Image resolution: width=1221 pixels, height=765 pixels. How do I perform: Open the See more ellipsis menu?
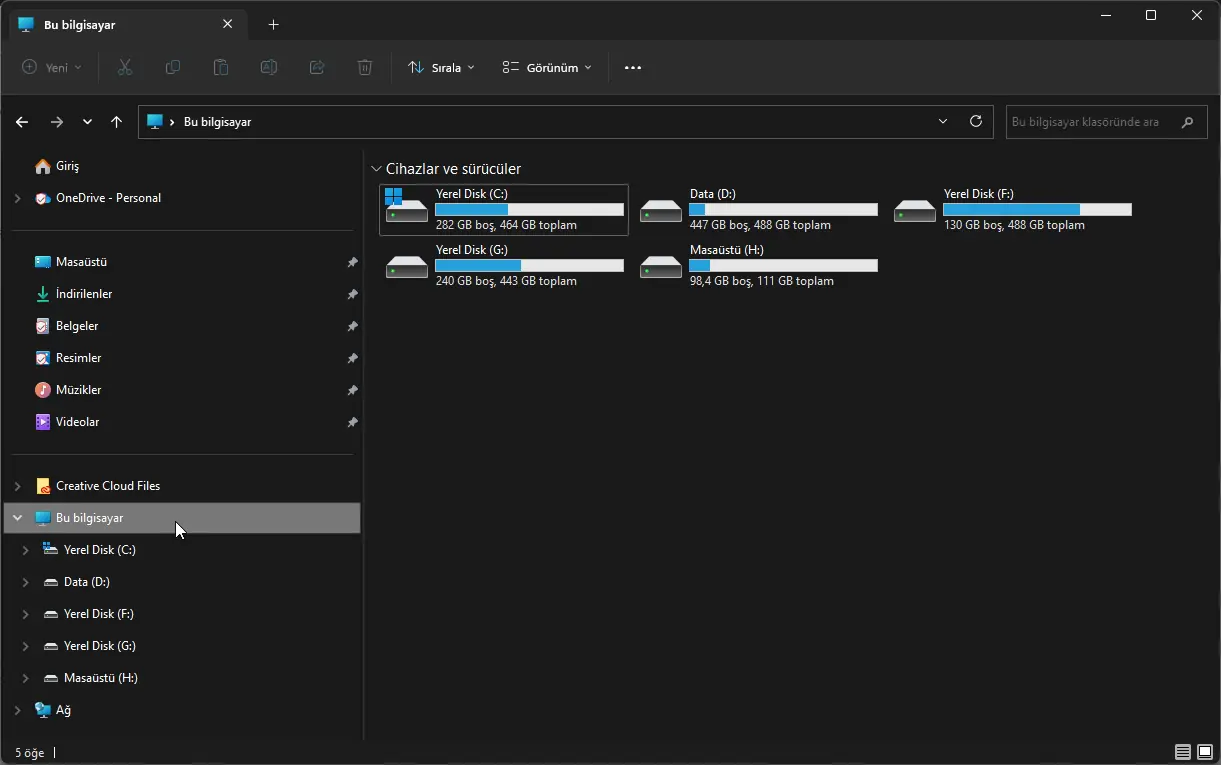pyautogui.click(x=632, y=67)
